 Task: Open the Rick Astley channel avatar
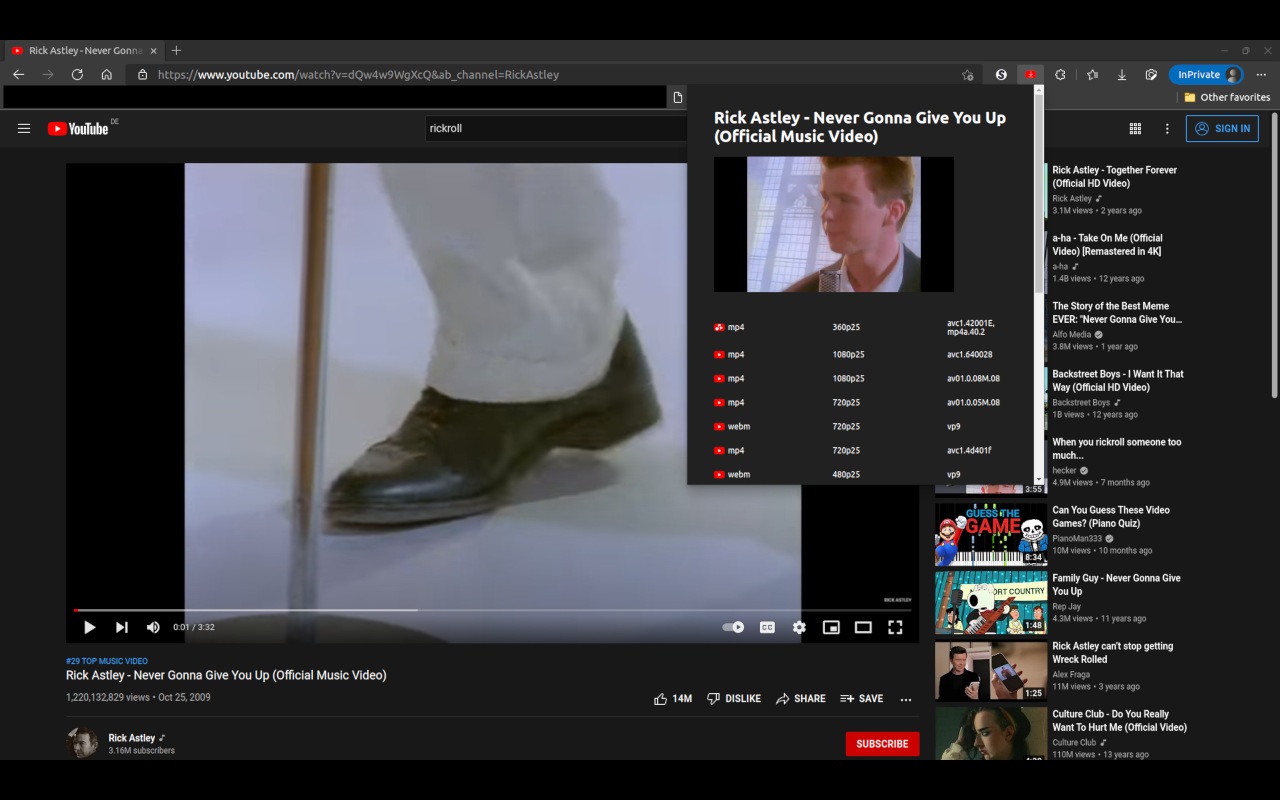[x=82, y=743]
